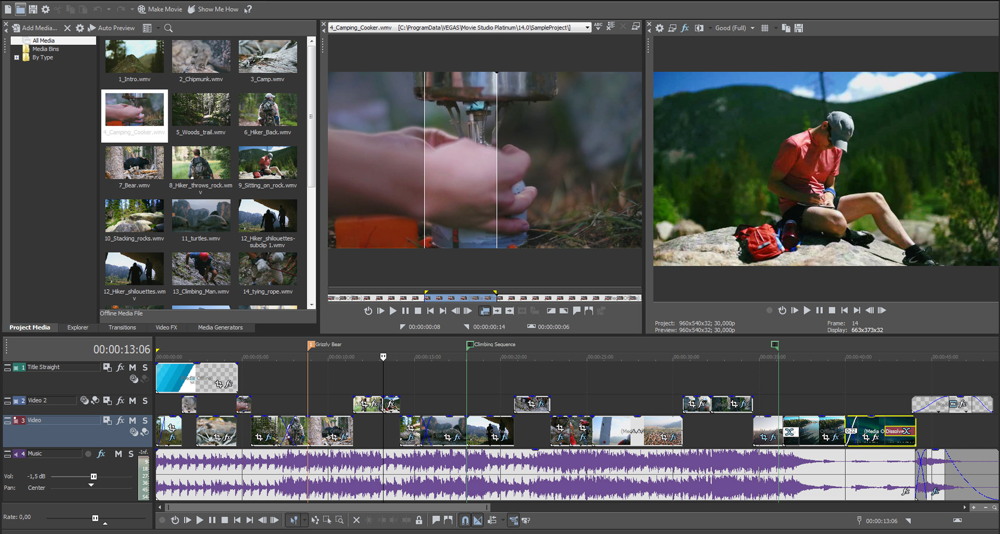Click the Save project icon
Image resolution: width=1000 pixels, height=534 pixels.
(32, 9)
